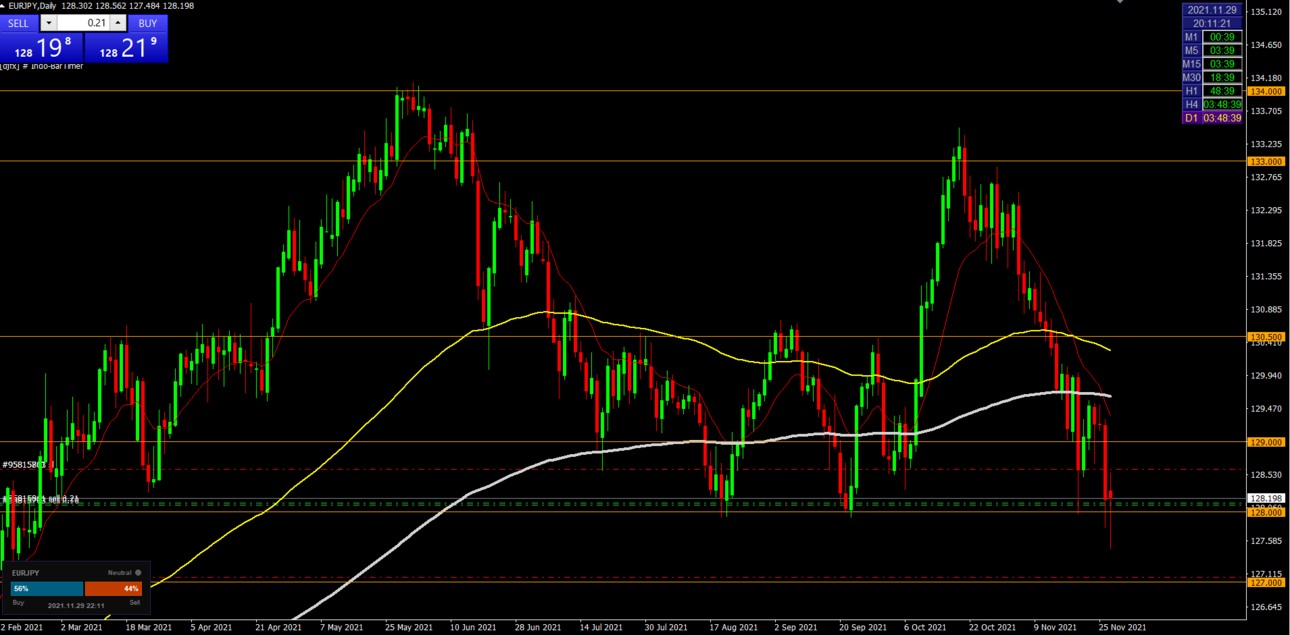Select the M30 timeframe in bar timer
1290x635 pixels.
click(x=1191, y=77)
